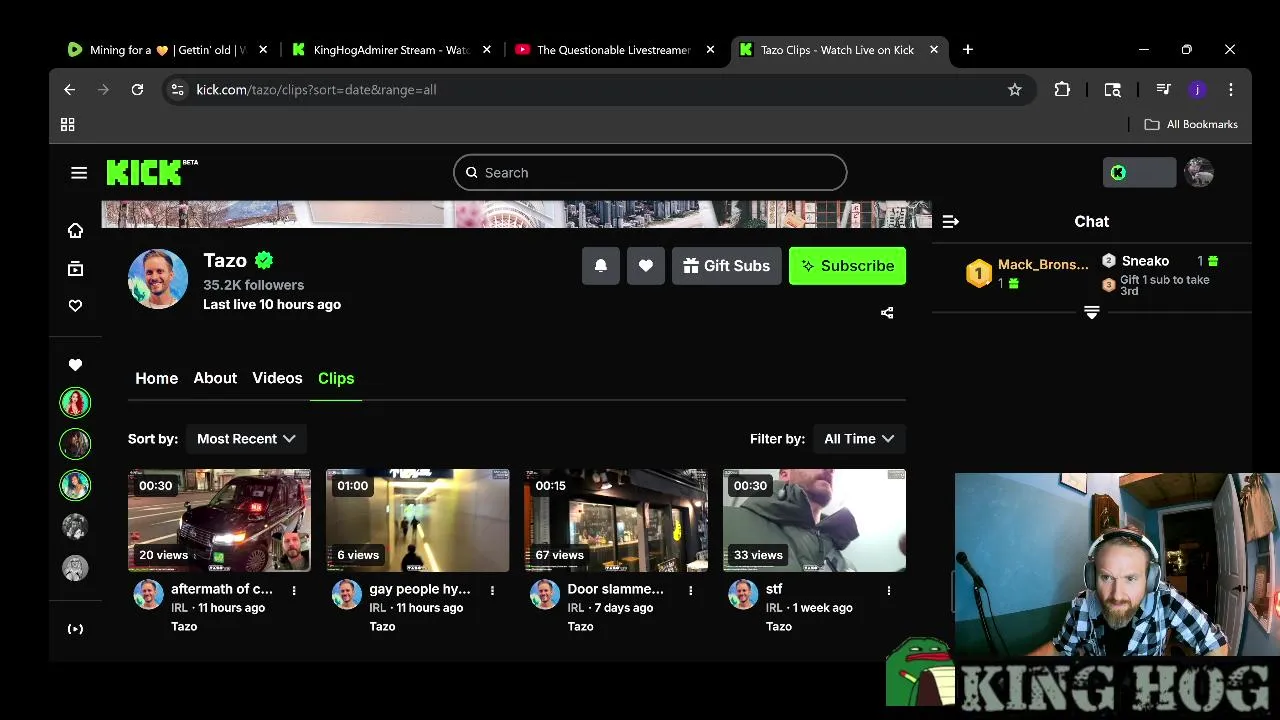This screenshot has height=720, width=1280.
Task: Play the 'aftermath of c...' clip thumbnail
Action: 219,520
